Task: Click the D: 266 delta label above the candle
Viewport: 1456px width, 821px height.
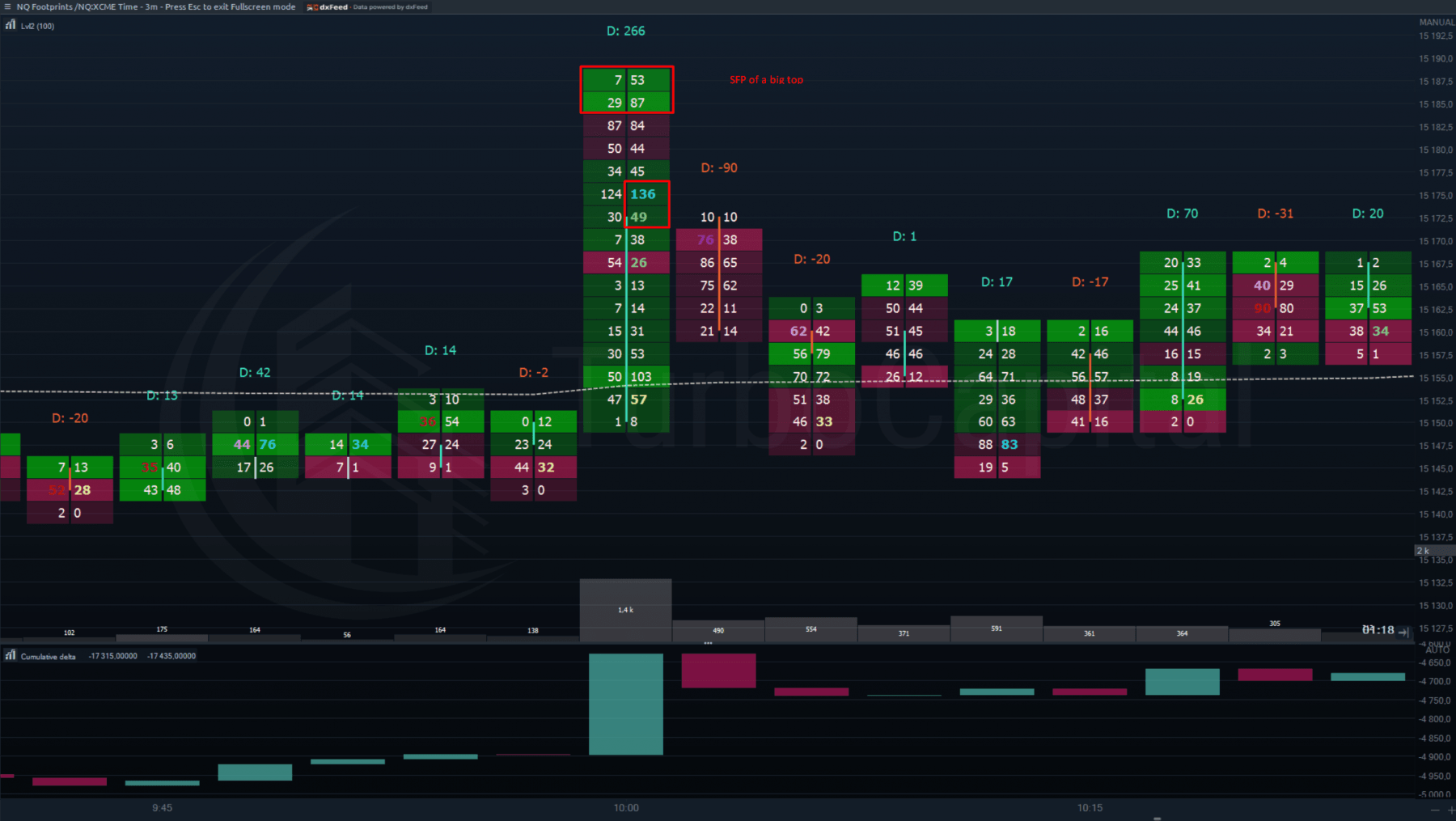Action: 626,31
